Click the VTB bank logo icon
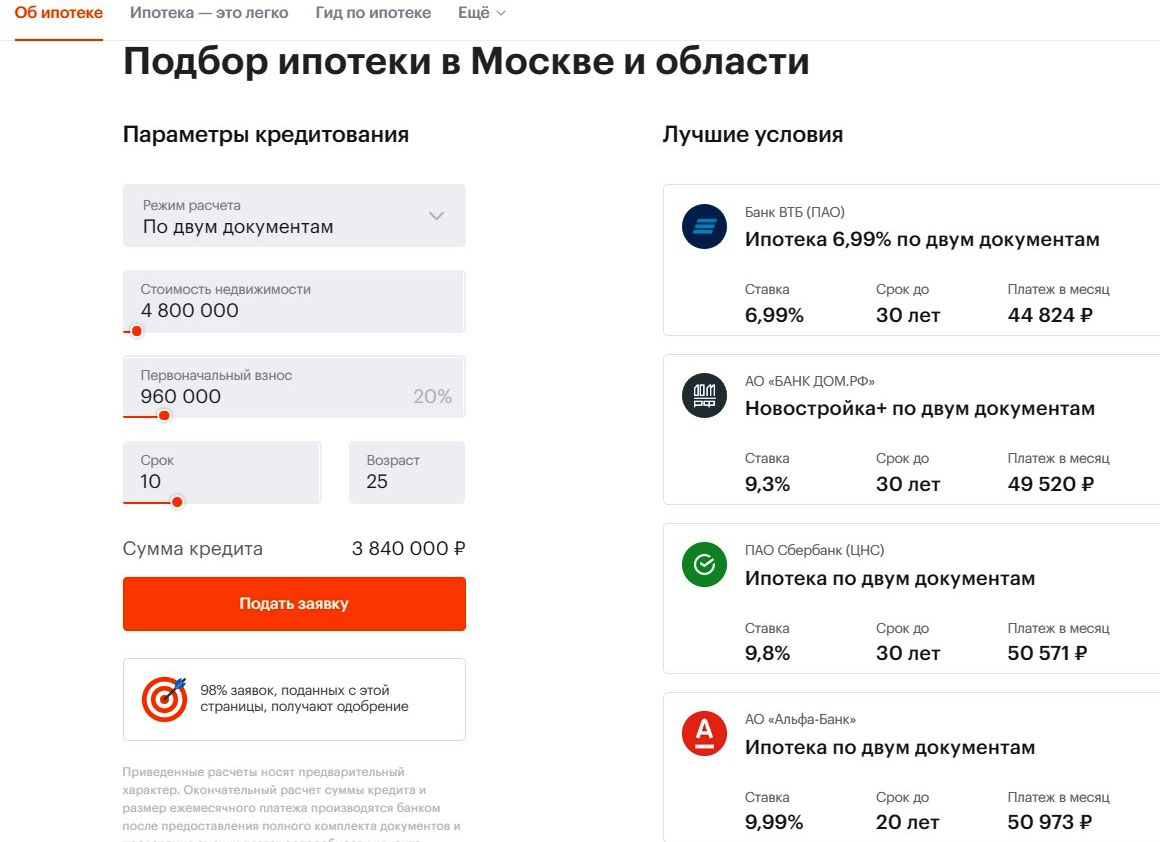The height and width of the screenshot is (842, 1160). [x=704, y=226]
